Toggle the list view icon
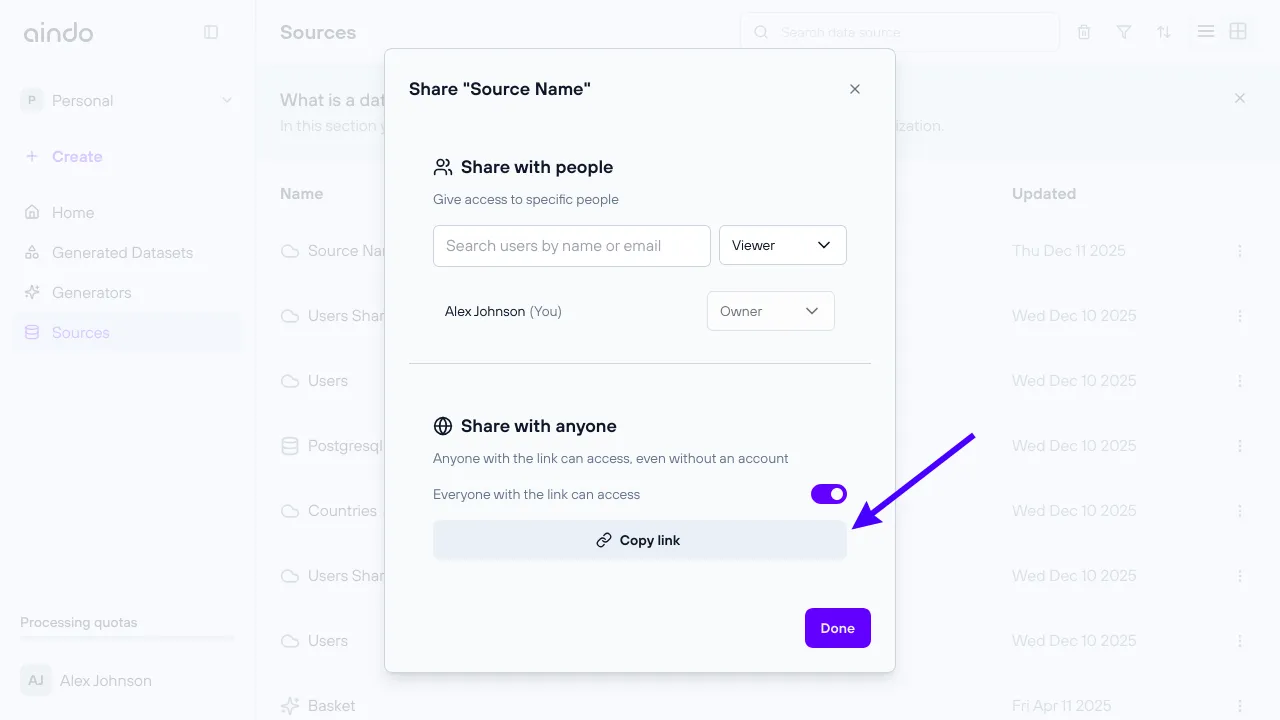The width and height of the screenshot is (1280, 720). pos(1205,31)
